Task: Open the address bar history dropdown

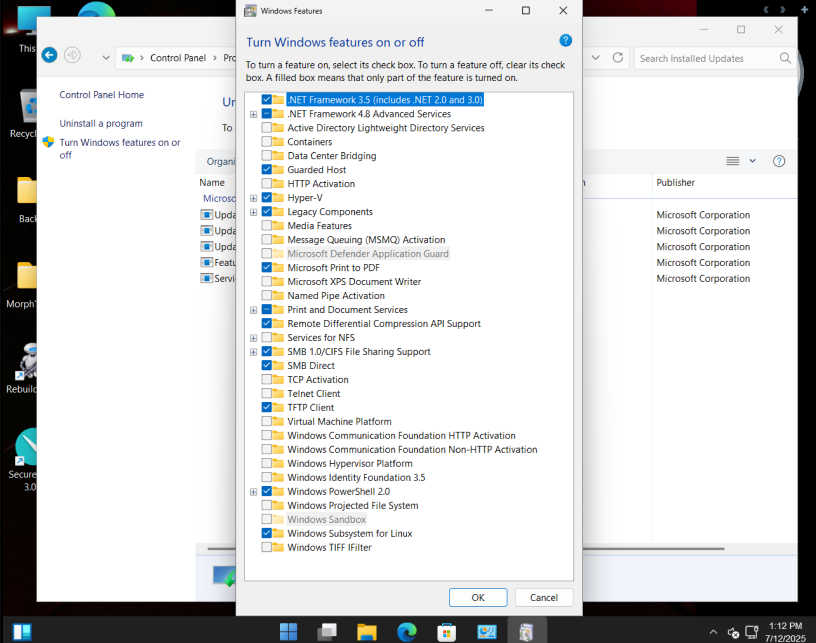Action: (596, 58)
